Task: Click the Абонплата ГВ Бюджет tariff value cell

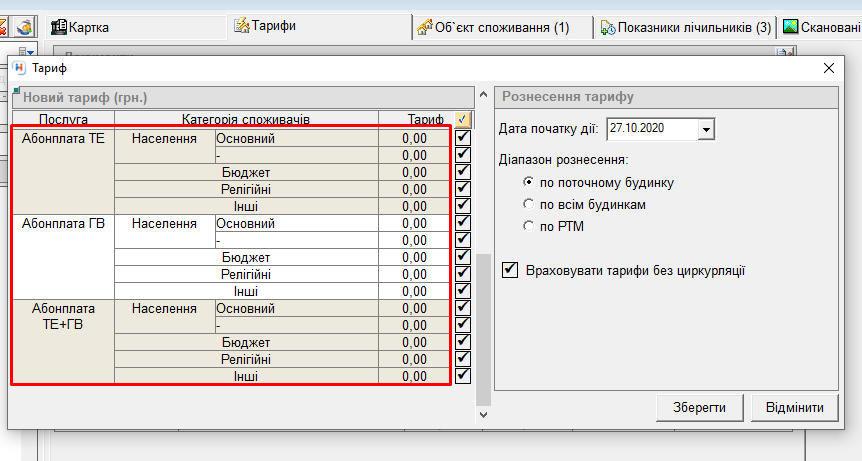Action: point(414,258)
